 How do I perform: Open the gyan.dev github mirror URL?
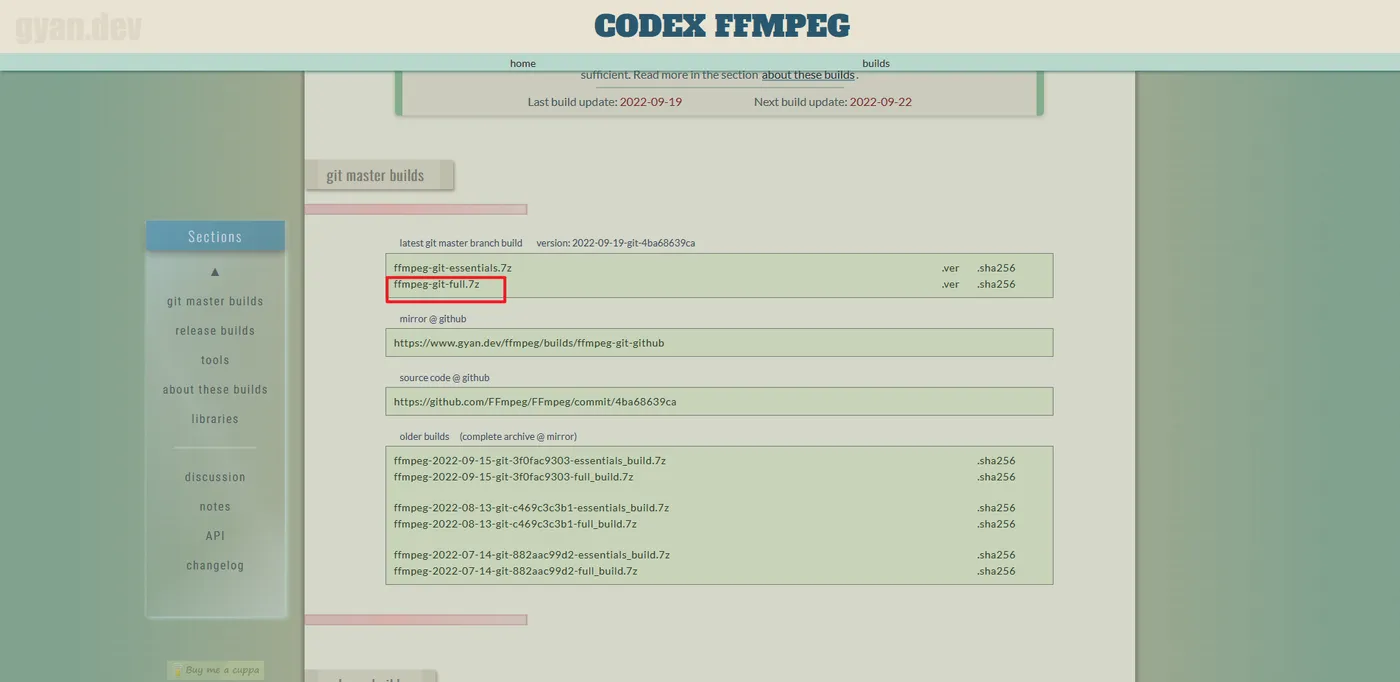pos(529,343)
